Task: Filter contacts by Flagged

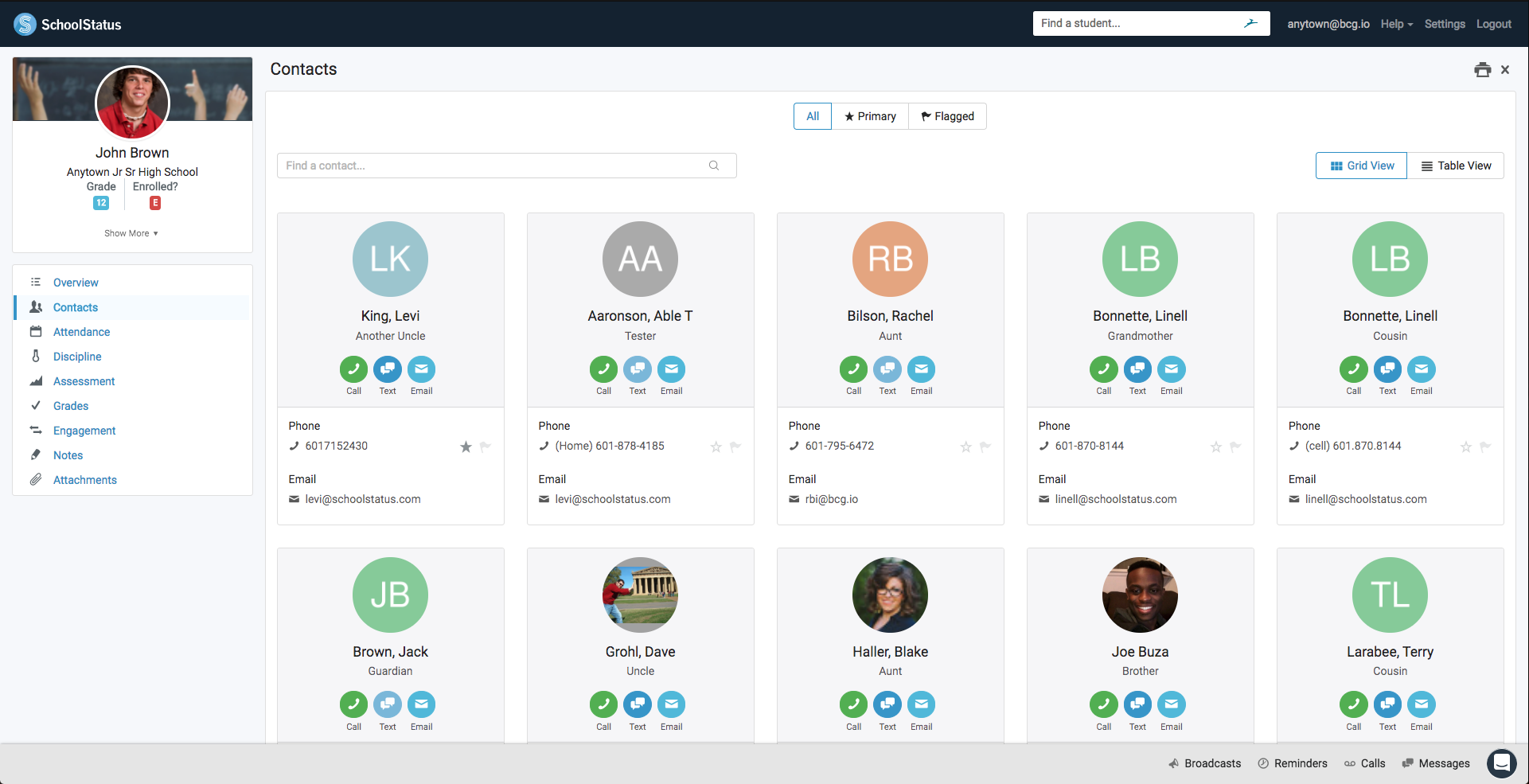Action: tap(947, 116)
